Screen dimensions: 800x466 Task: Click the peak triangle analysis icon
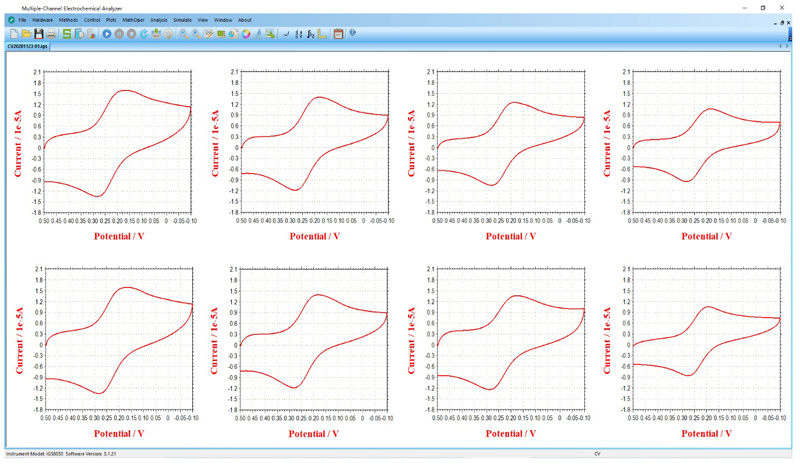pos(258,34)
